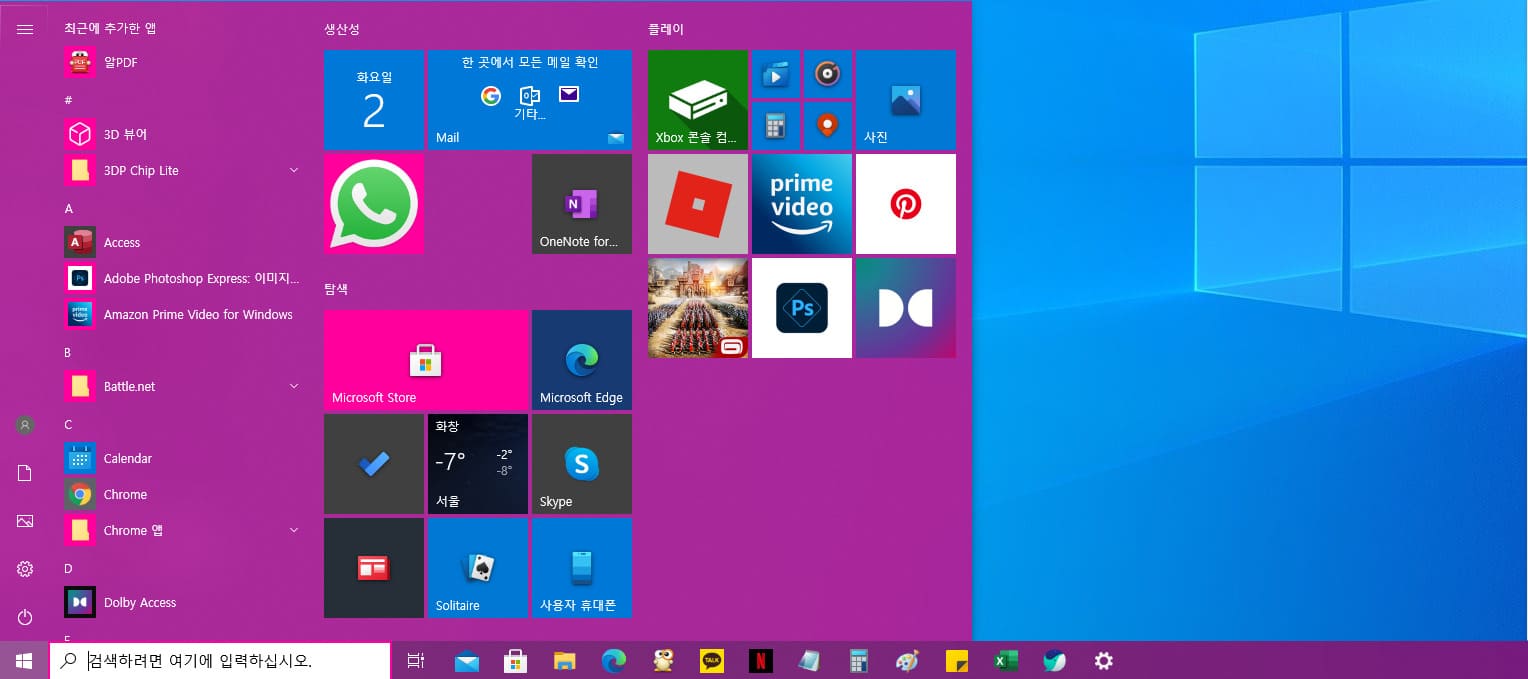
Task: Open 3D 뷰어 from the app list
Action: coord(183,134)
